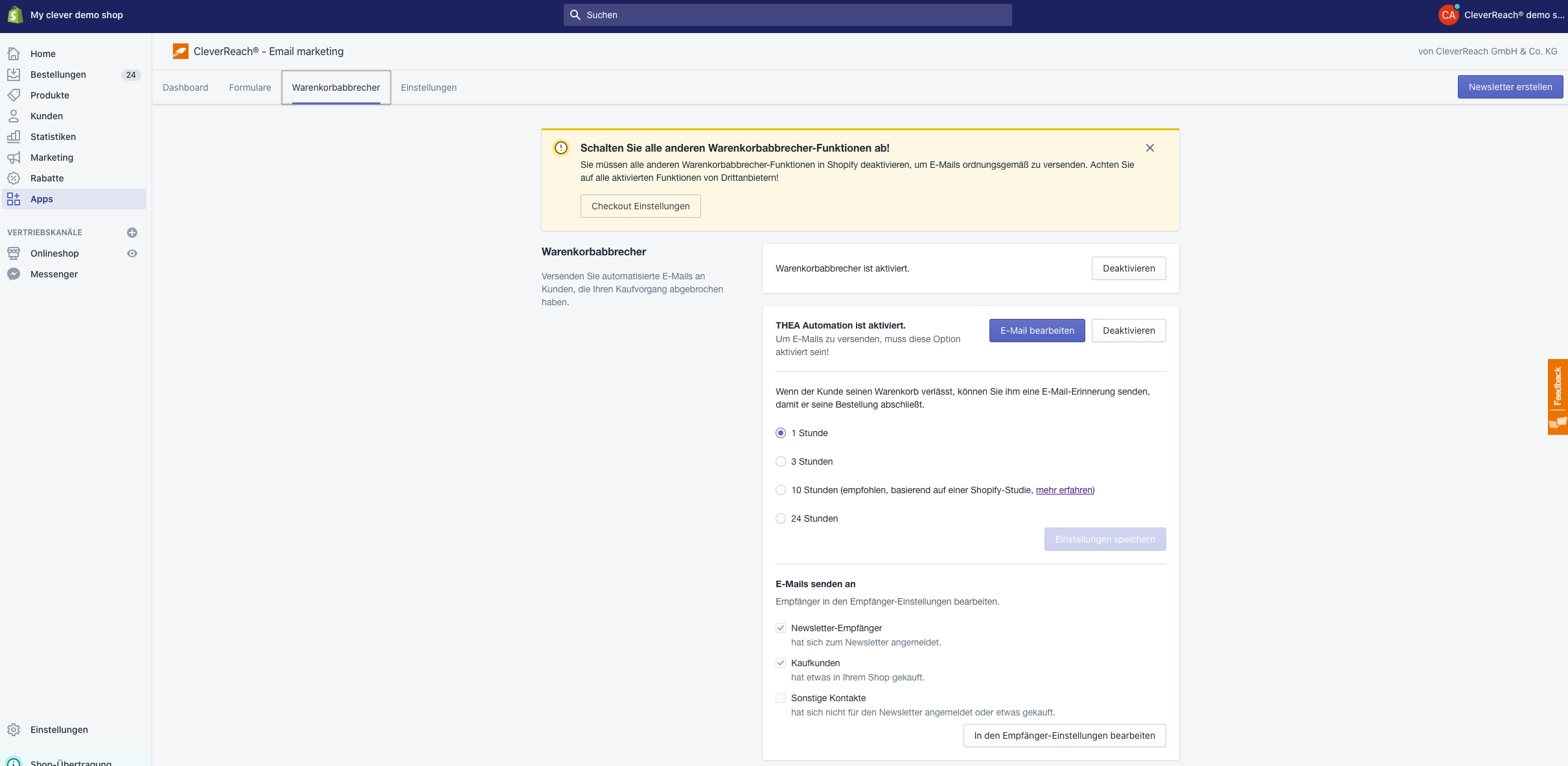
Task: Toggle the Kaufkunden checkbox
Action: click(x=781, y=663)
